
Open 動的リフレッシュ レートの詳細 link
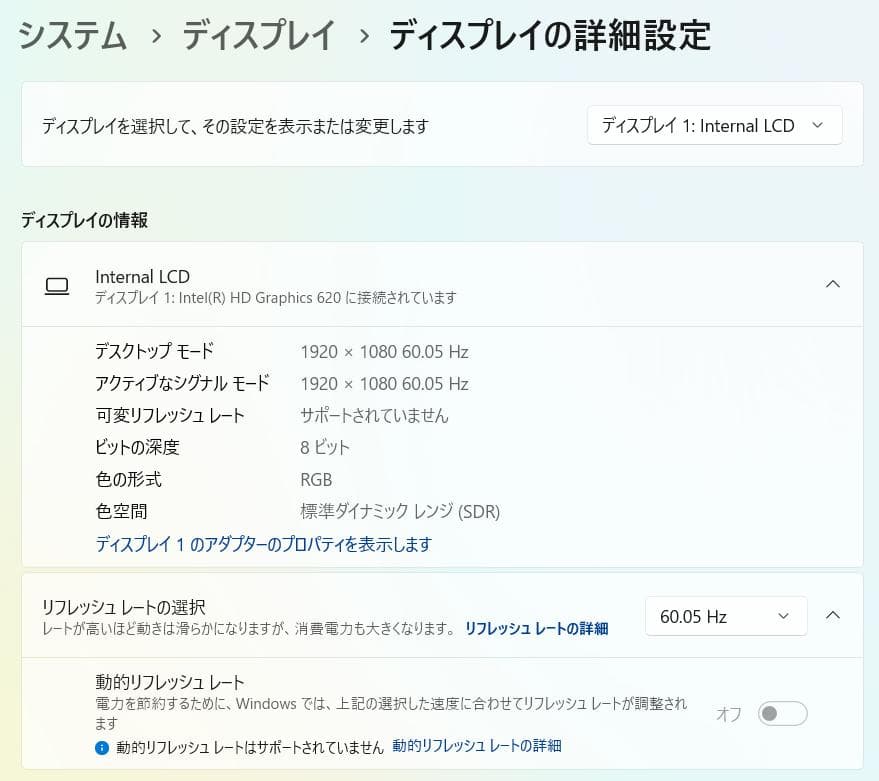tap(476, 746)
